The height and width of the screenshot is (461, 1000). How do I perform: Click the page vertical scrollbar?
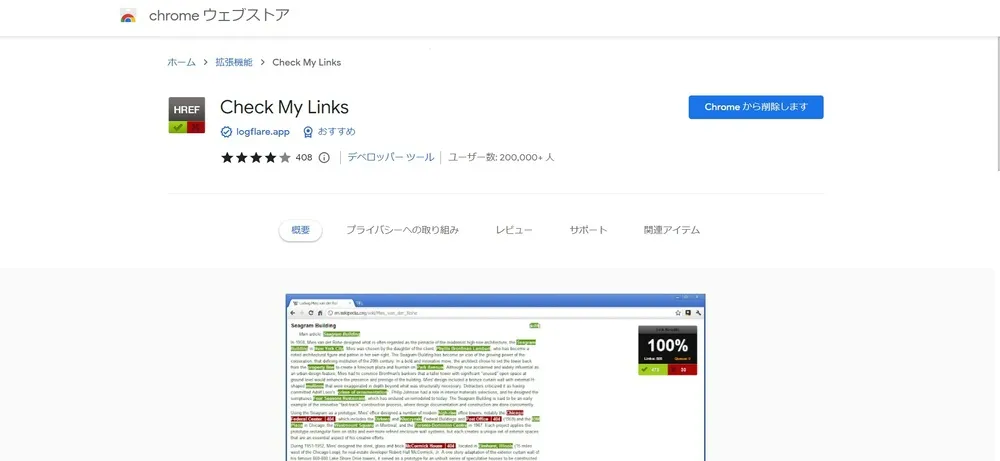click(x=997, y=104)
